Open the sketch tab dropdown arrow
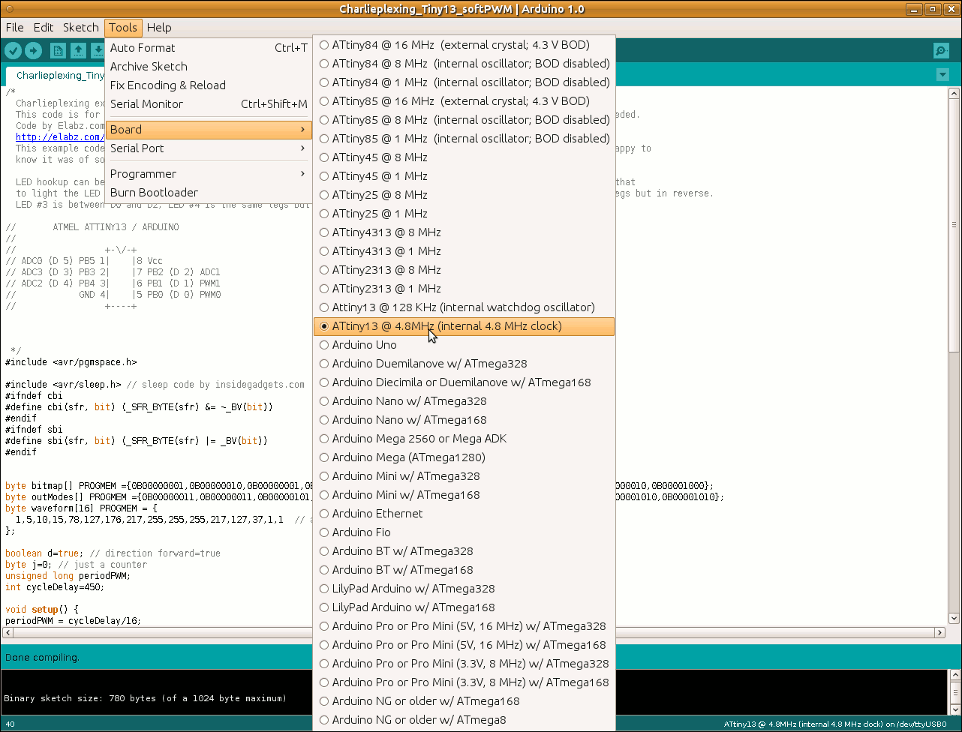Screen dimensions: 962x732 click(941, 75)
